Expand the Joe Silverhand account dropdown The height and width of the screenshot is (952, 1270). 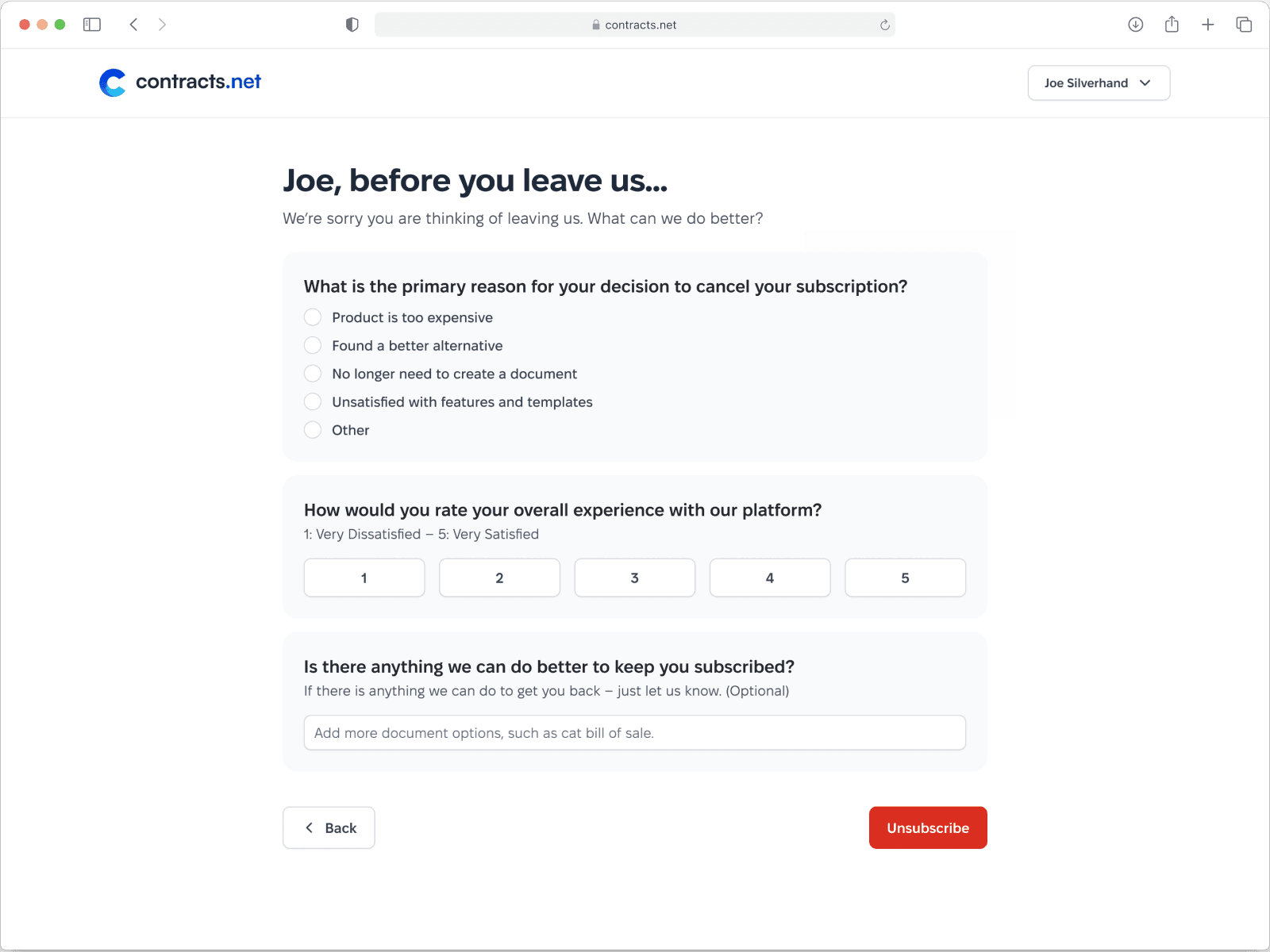(1099, 83)
